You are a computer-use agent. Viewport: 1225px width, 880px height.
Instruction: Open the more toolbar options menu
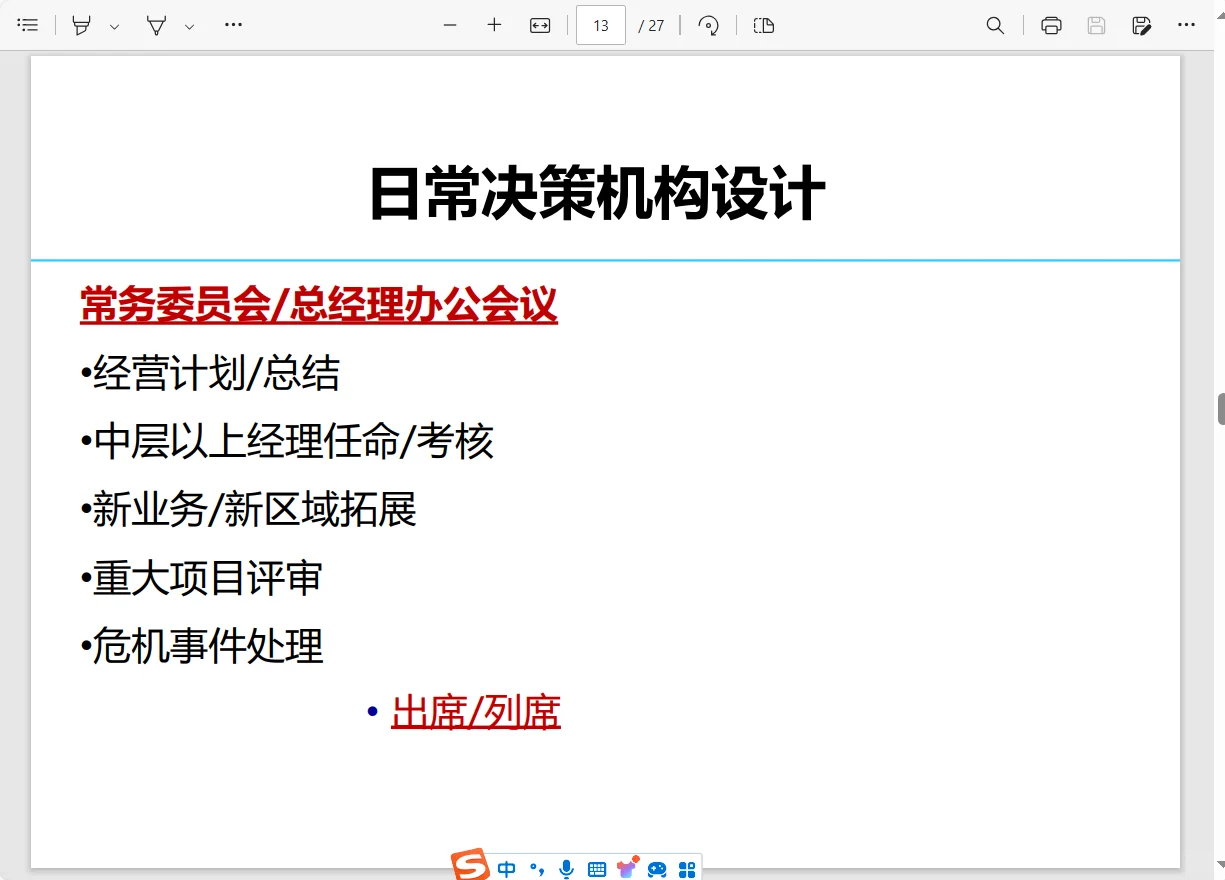click(233, 25)
